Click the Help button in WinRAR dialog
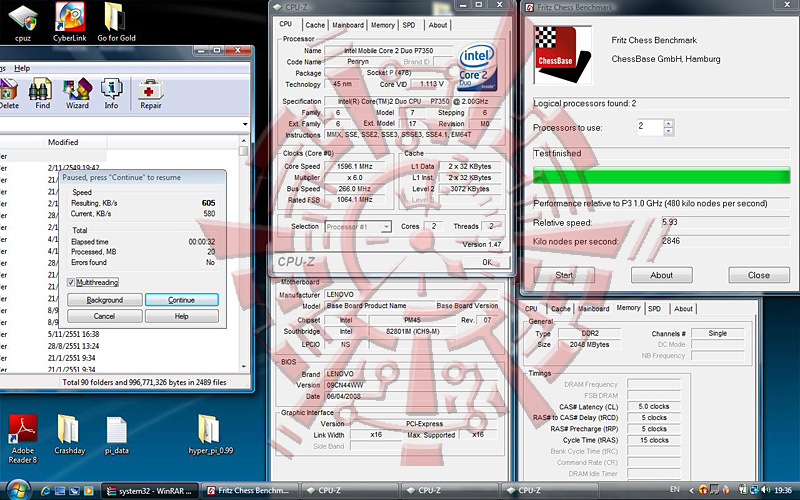The height and width of the screenshot is (500, 800). pos(182,316)
